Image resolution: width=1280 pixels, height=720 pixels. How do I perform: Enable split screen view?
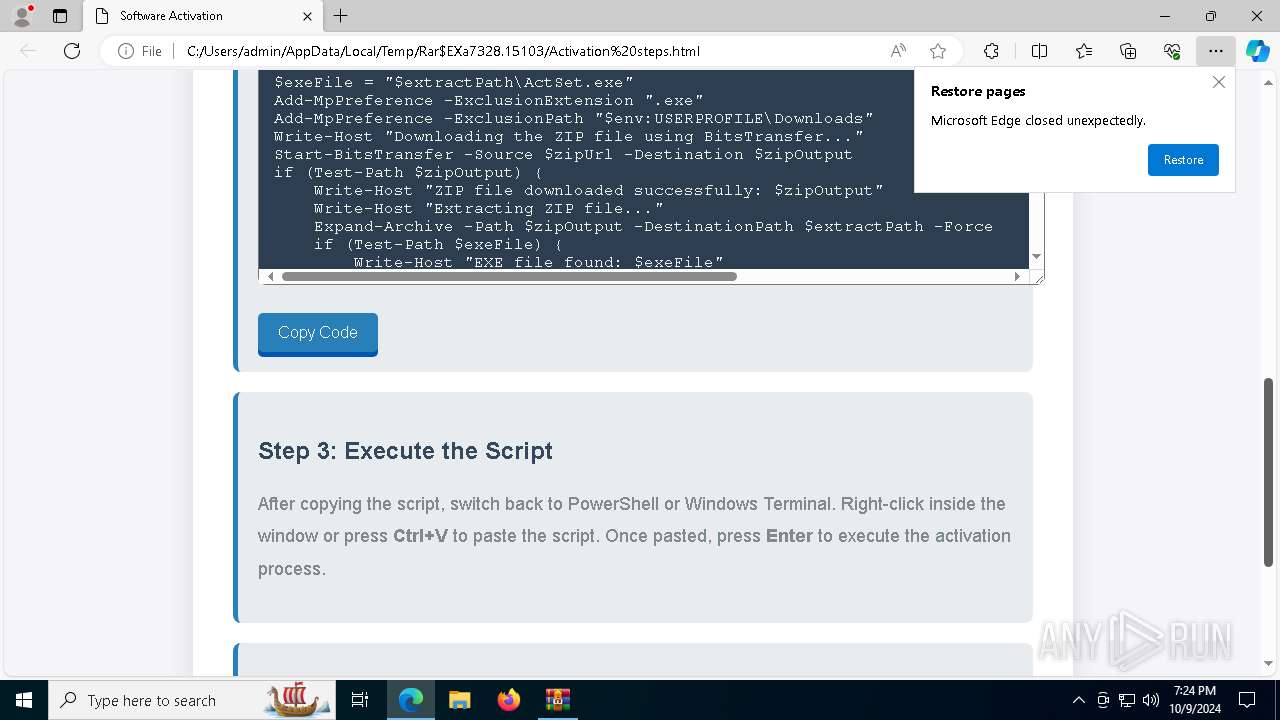(x=1039, y=51)
